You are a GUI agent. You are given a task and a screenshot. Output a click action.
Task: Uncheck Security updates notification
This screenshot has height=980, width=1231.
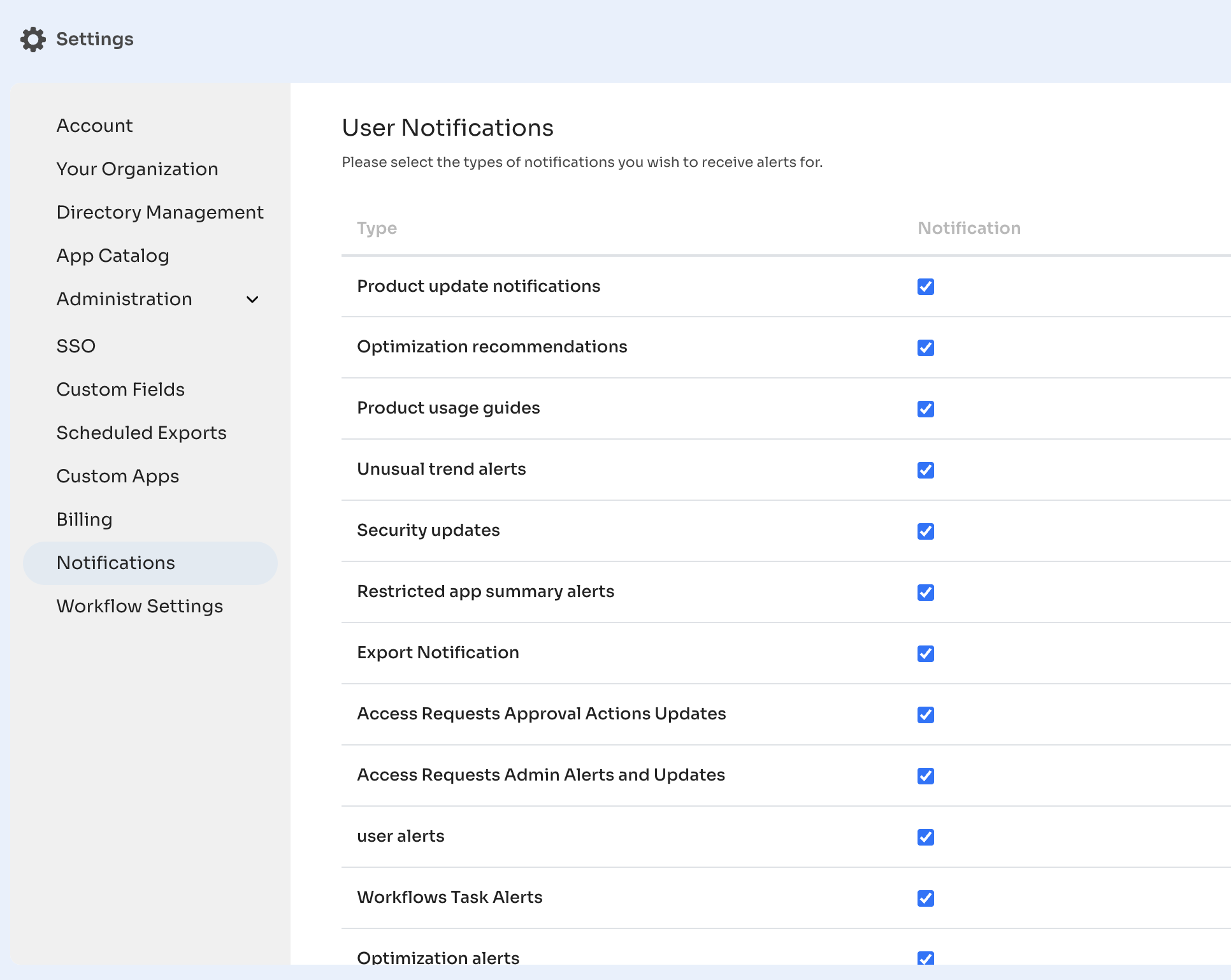tap(926, 531)
